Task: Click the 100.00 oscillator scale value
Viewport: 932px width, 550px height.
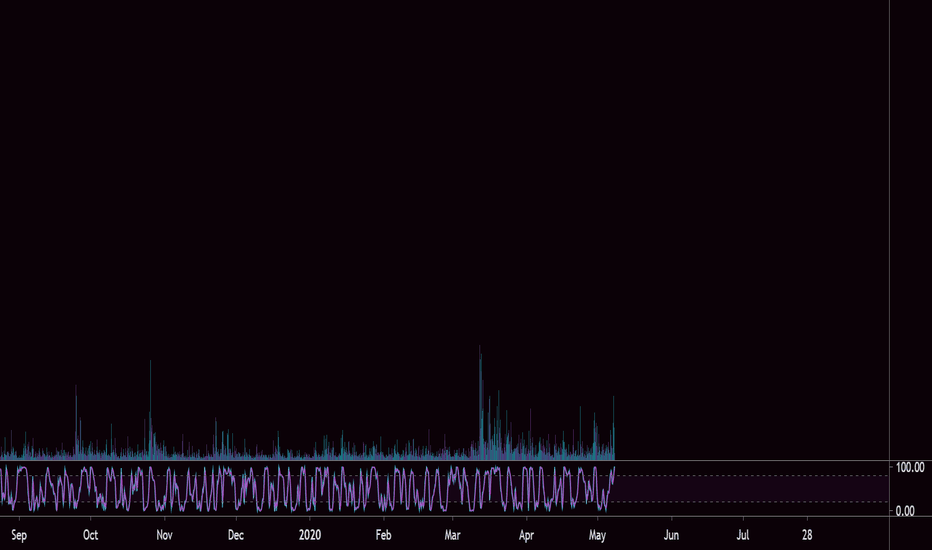Action: click(x=910, y=468)
